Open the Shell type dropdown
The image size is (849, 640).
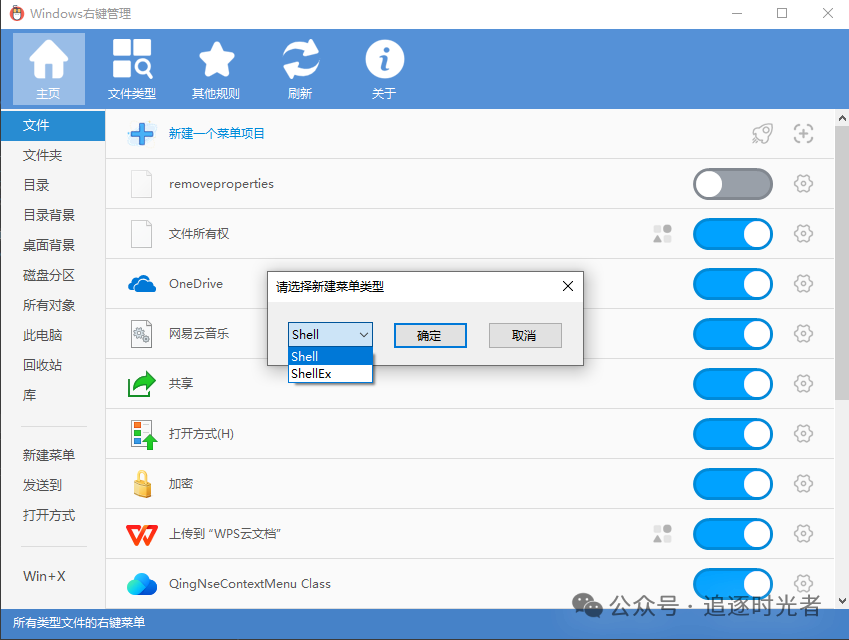[362, 334]
